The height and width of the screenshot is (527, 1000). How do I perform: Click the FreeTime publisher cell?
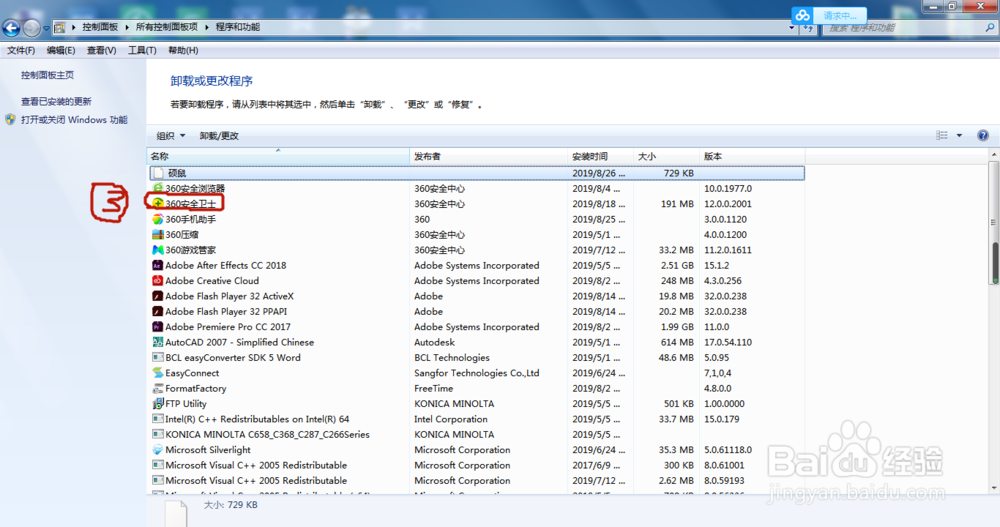434,388
